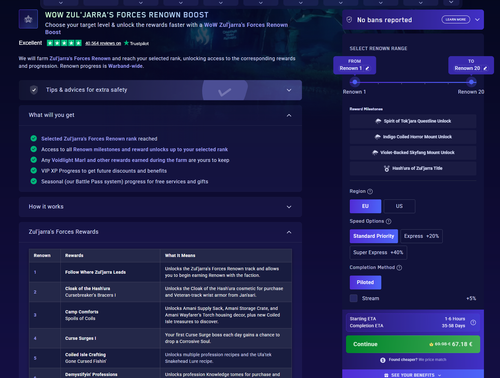
Task: Click the Found cheaper? We price match link
Action: (x=417, y=360)
